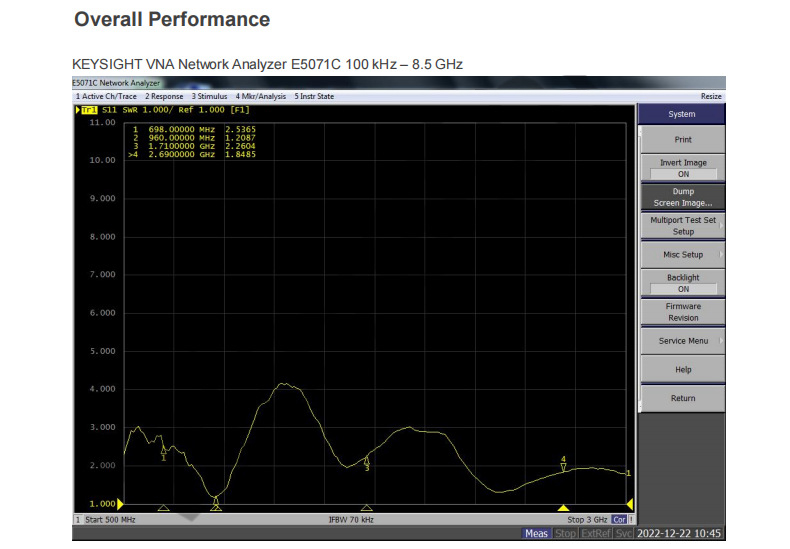The height and width of the screenshot is (549, 790).
Task: Expand the Service Menu submenu
Action: pos(683,341)
